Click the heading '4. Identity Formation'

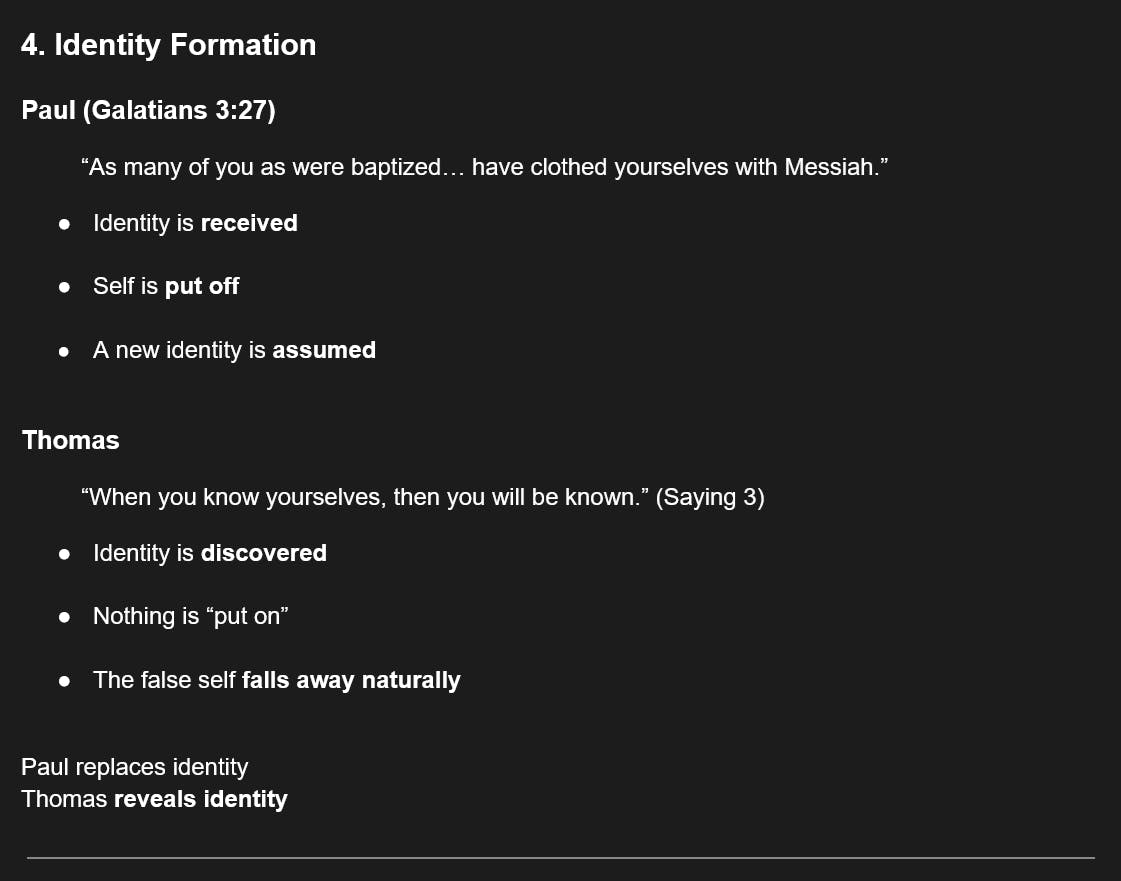(x=169, y=45)
